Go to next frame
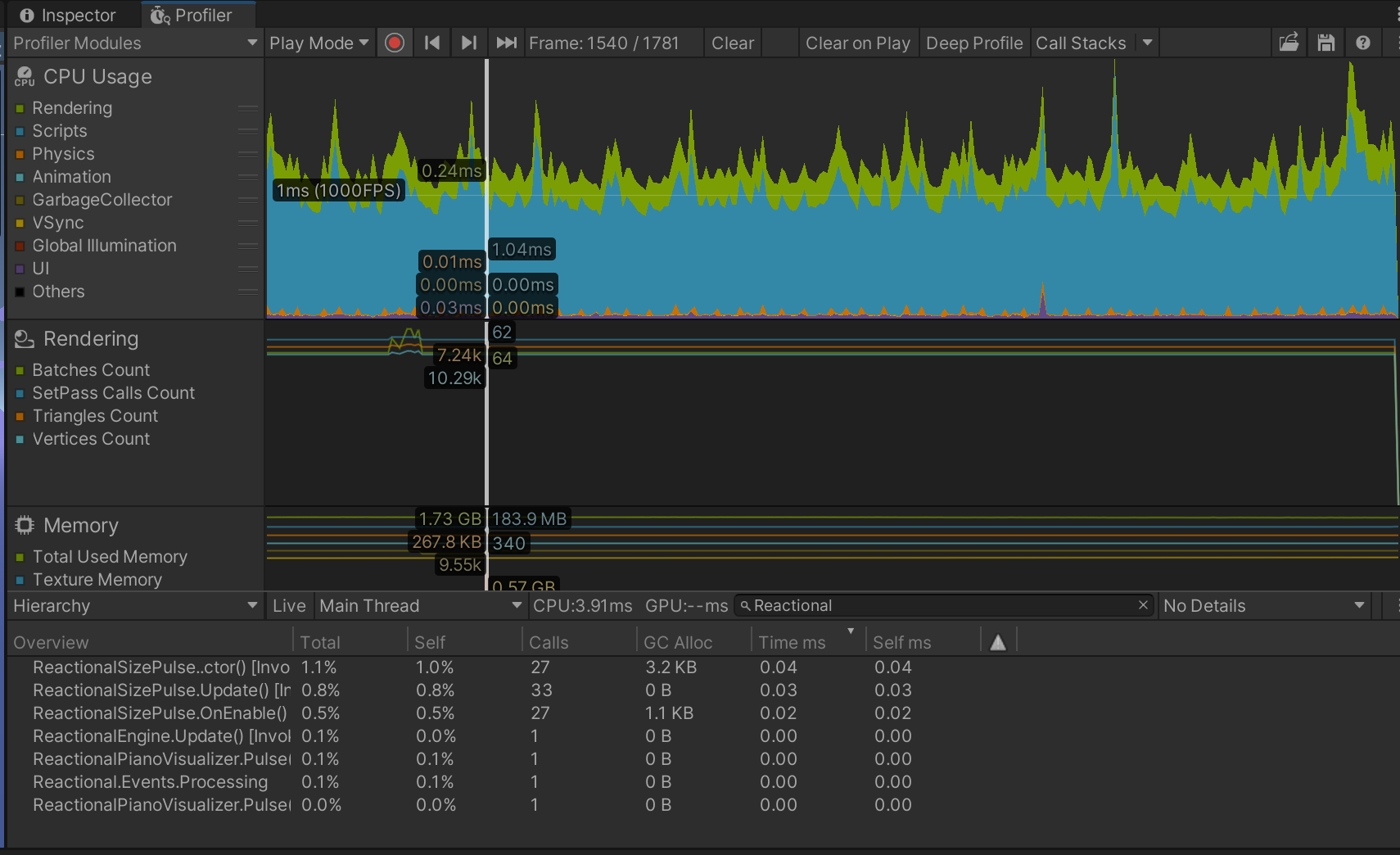Image resolution: width=1400 pixels, height=855 pixels. [x=468, y=43]
